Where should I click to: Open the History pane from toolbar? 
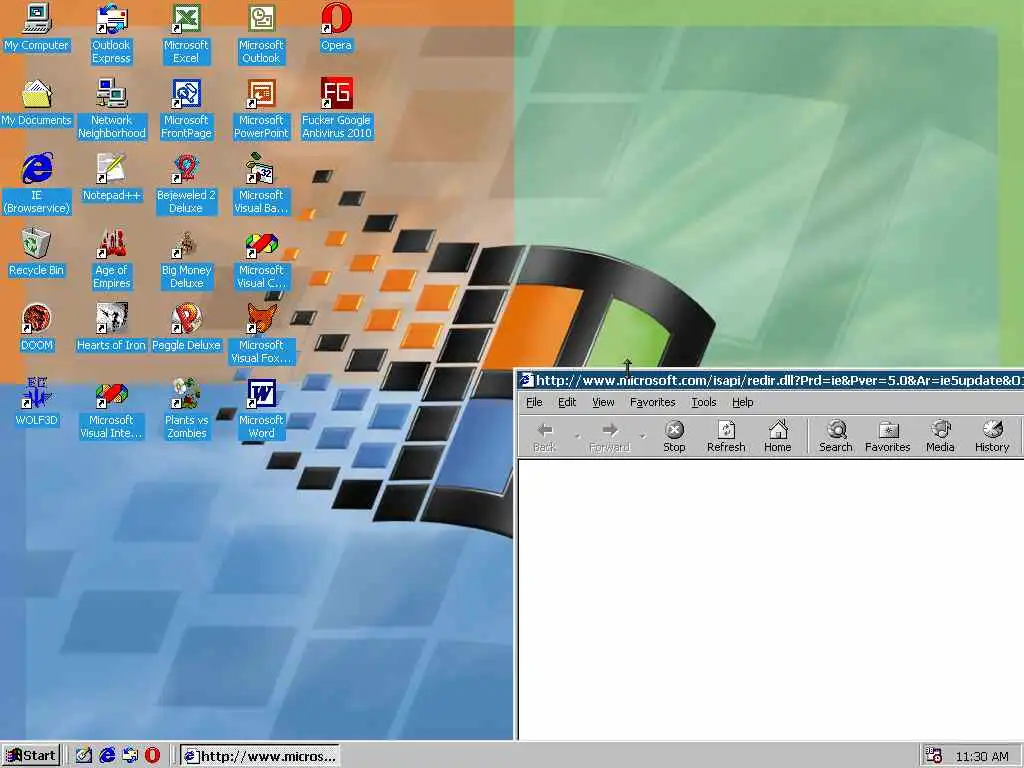[x=992, y=436]
